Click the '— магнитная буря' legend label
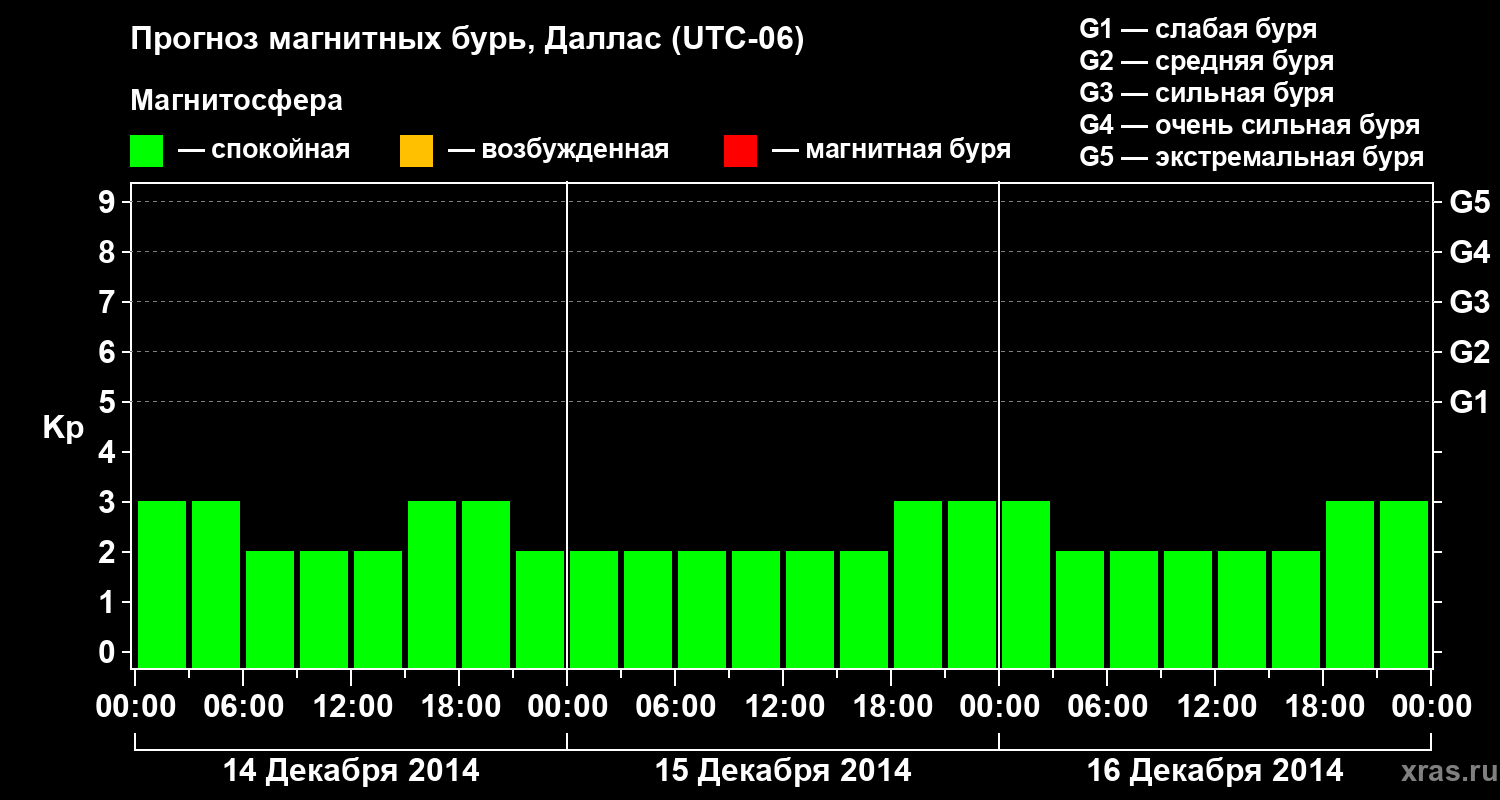The height and width of the screenshot is (800, 1500). (x=891, y=151)
